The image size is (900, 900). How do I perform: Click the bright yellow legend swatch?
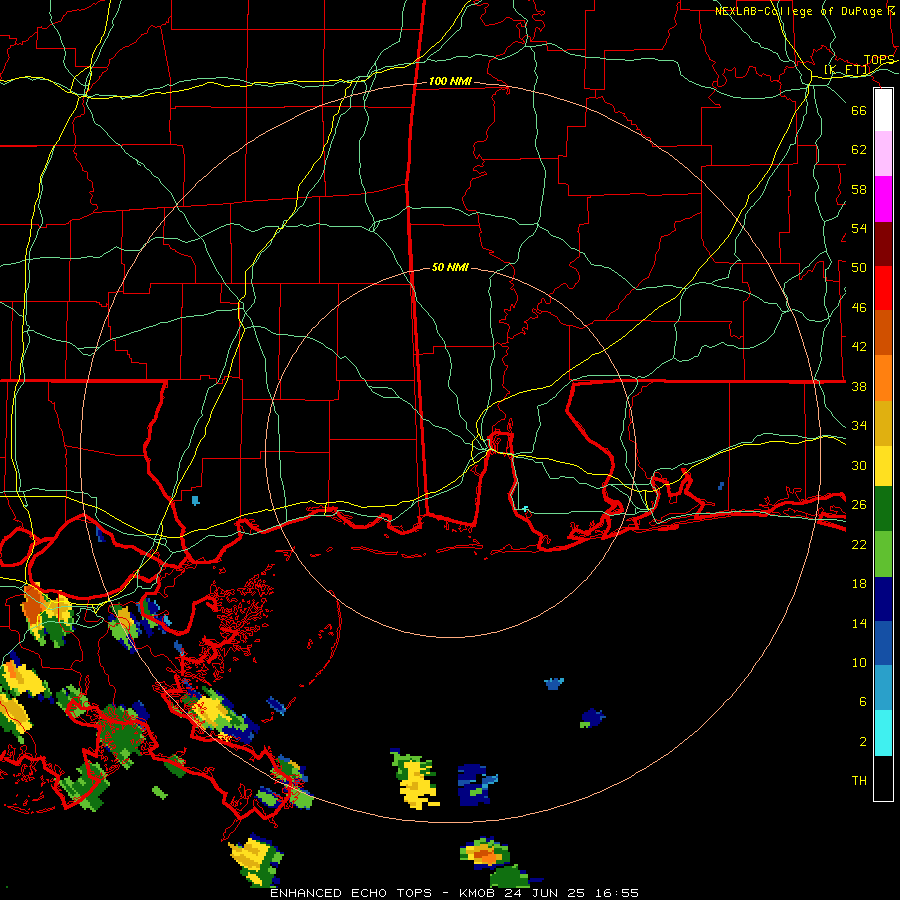(x=883, y=465)
